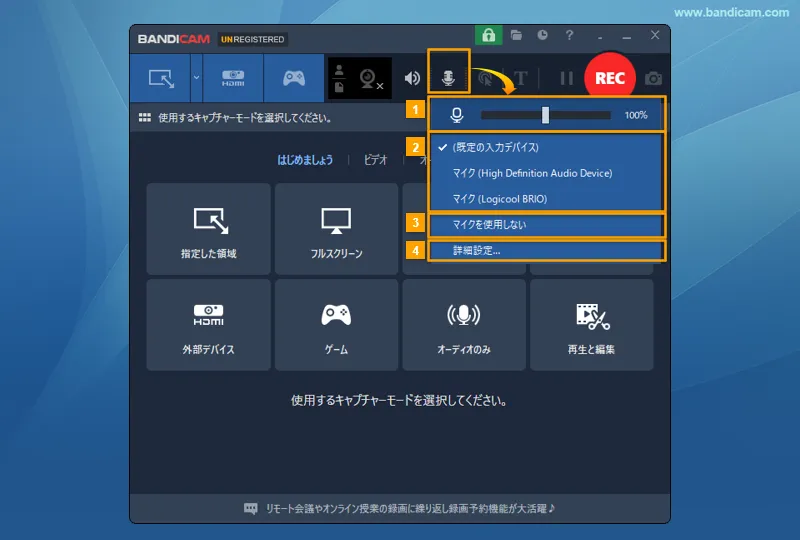The image size is (800, 540).
Task: Switch to HDMI device recording mode
Action: click(x=233, y=78)
